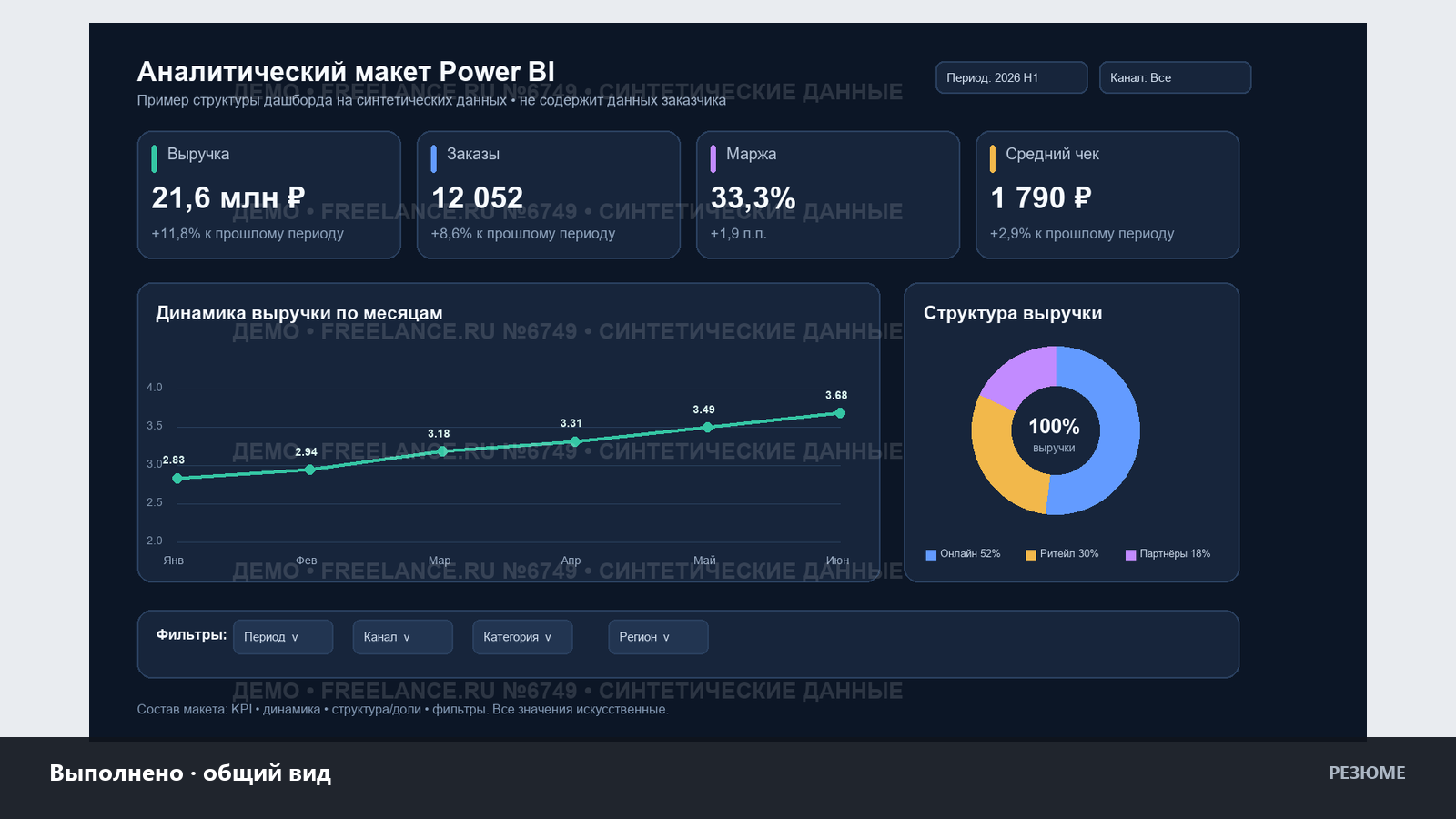Expand the Категория filter dropdown
The width and height of the screenshot is (1456, 819).
[x=522, y=637]
